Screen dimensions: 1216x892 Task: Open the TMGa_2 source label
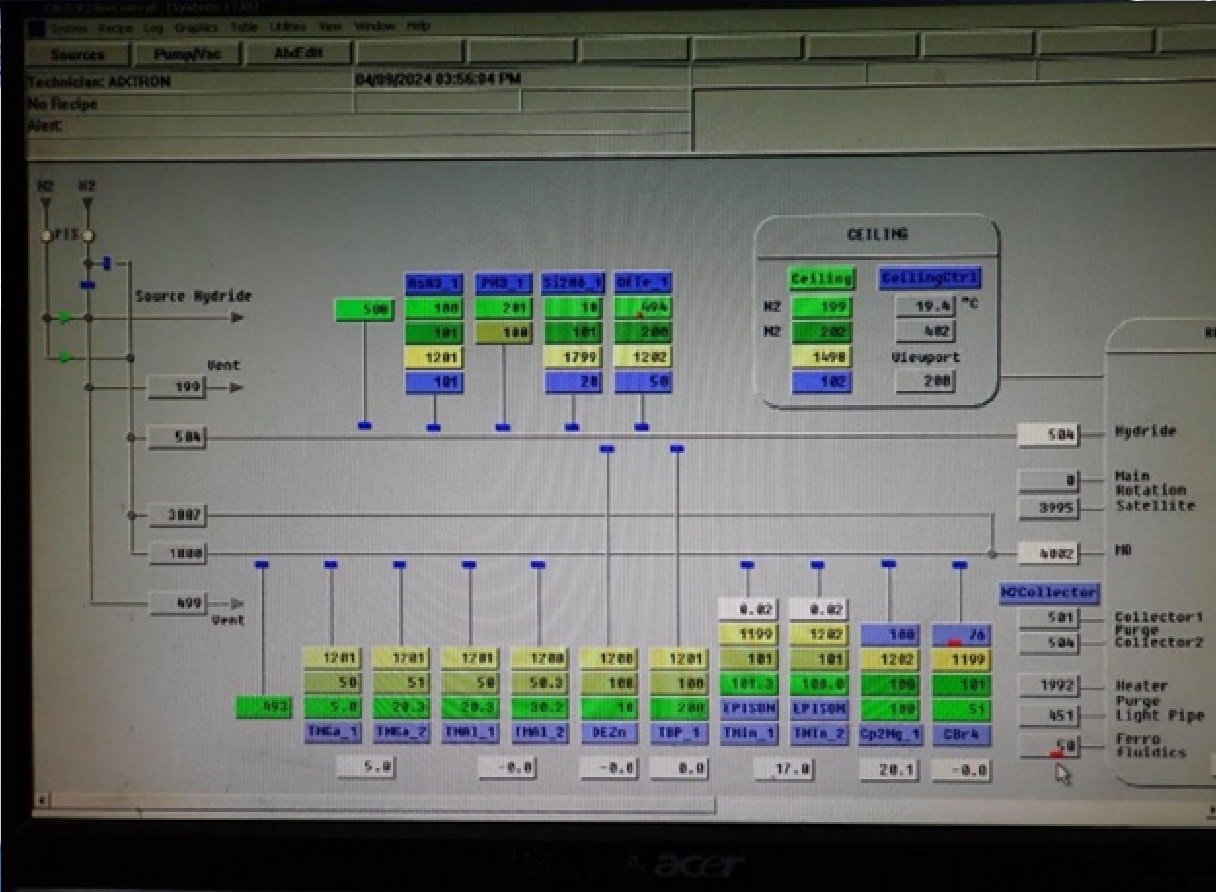401,733
